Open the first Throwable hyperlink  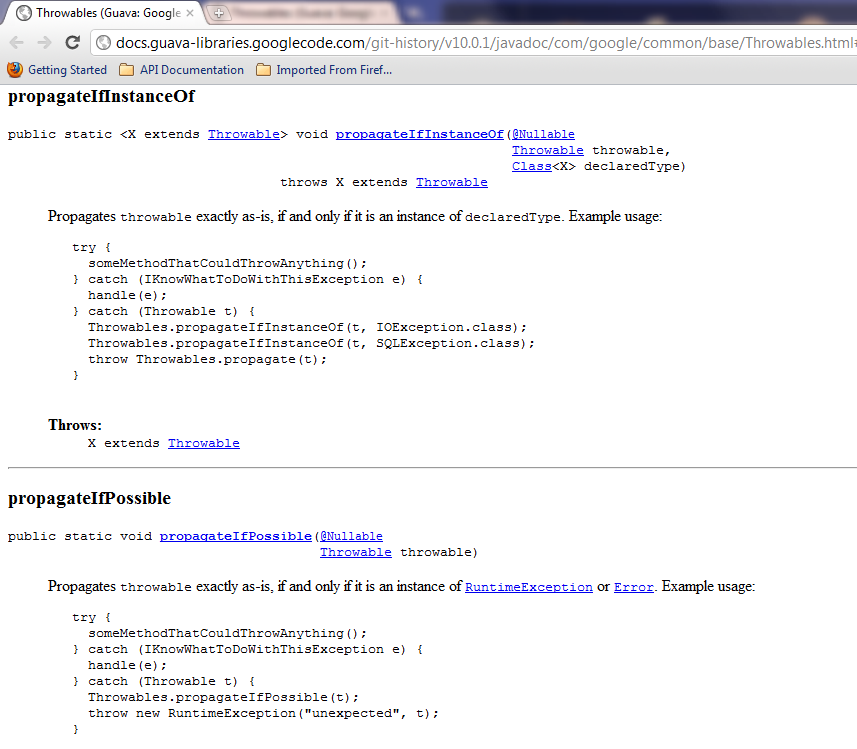[245, 133]
